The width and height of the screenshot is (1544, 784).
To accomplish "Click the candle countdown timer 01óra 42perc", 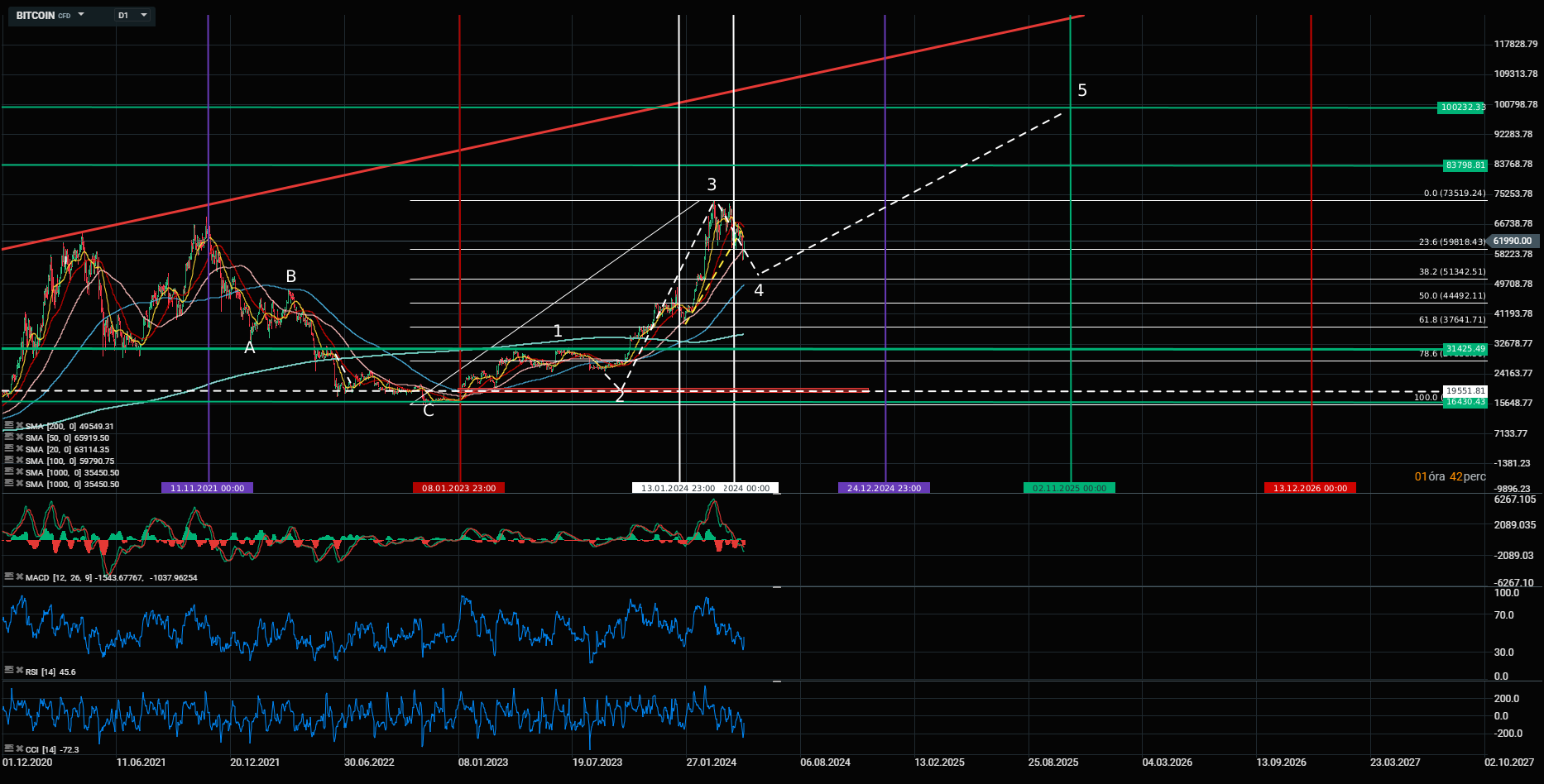I will (1450, 476).
